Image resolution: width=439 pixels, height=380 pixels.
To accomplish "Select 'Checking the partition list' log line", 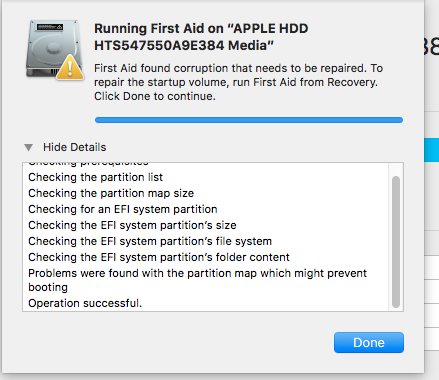I will point(95,177).
